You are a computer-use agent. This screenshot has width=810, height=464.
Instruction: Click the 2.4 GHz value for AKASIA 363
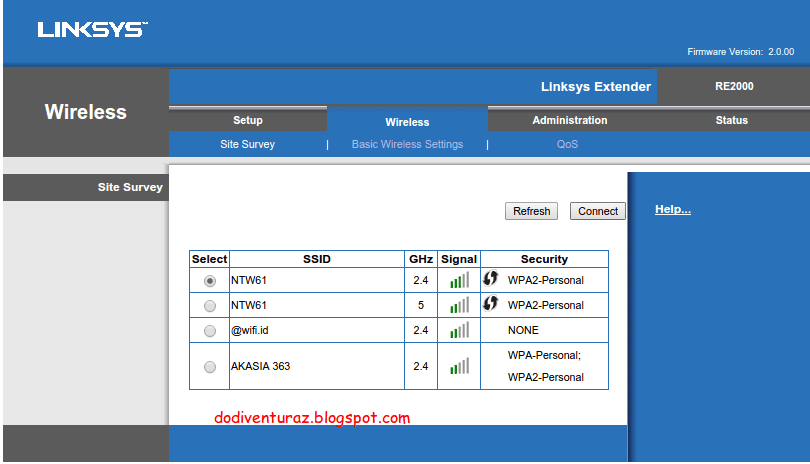pyautogui.click(x=420, y=366)
